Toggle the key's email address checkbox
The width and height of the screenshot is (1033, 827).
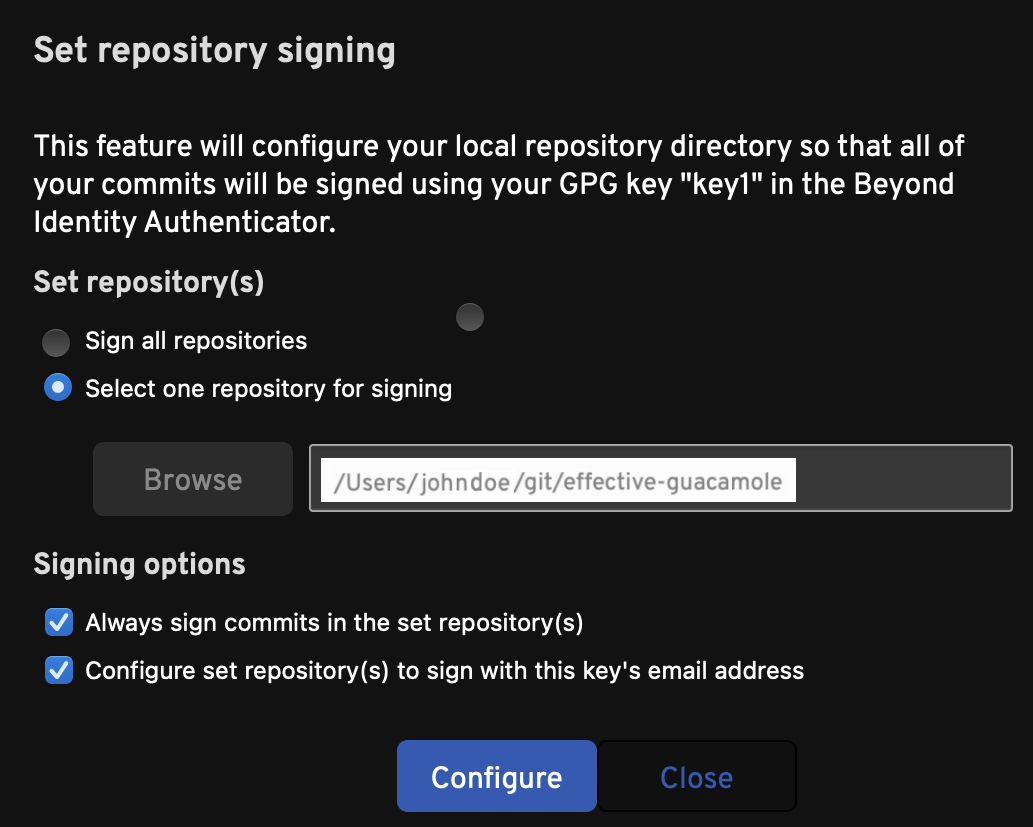[60, 670]
